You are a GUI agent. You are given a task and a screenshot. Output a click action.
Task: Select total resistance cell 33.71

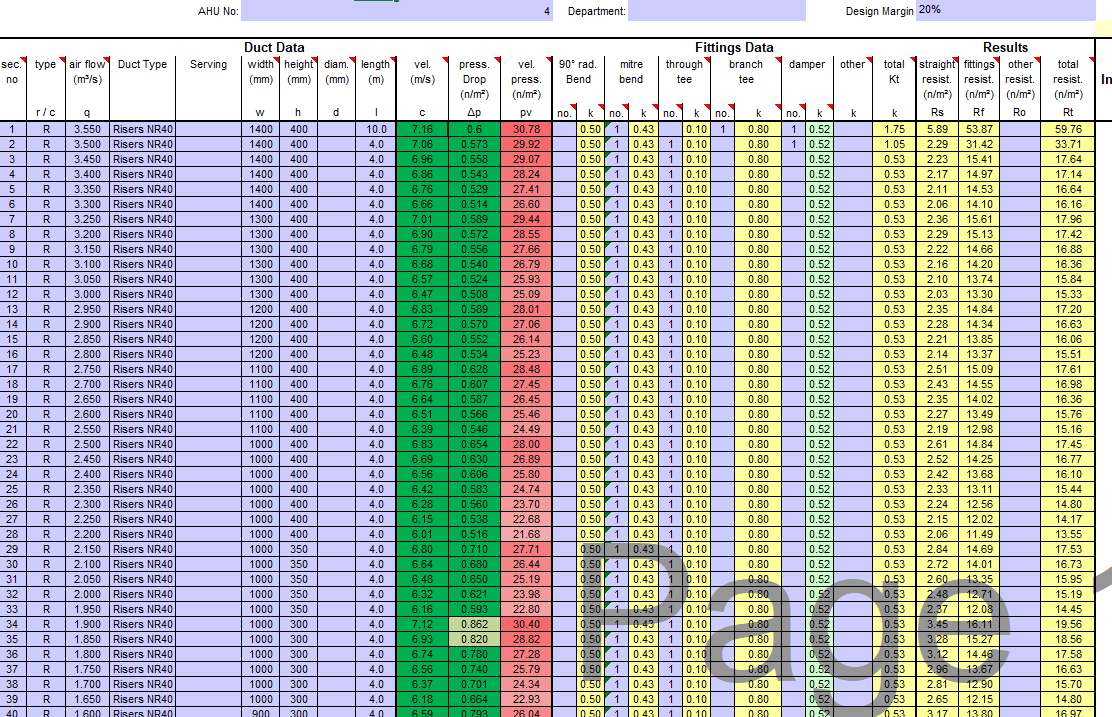[x=1068, y=144]
